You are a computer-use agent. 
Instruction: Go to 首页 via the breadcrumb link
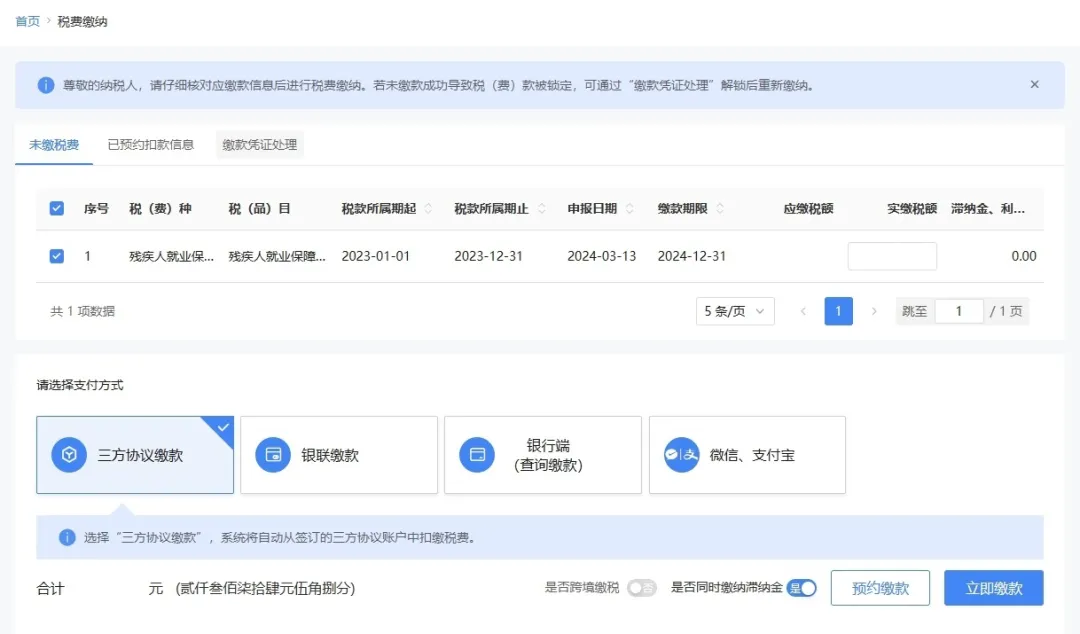27,20
